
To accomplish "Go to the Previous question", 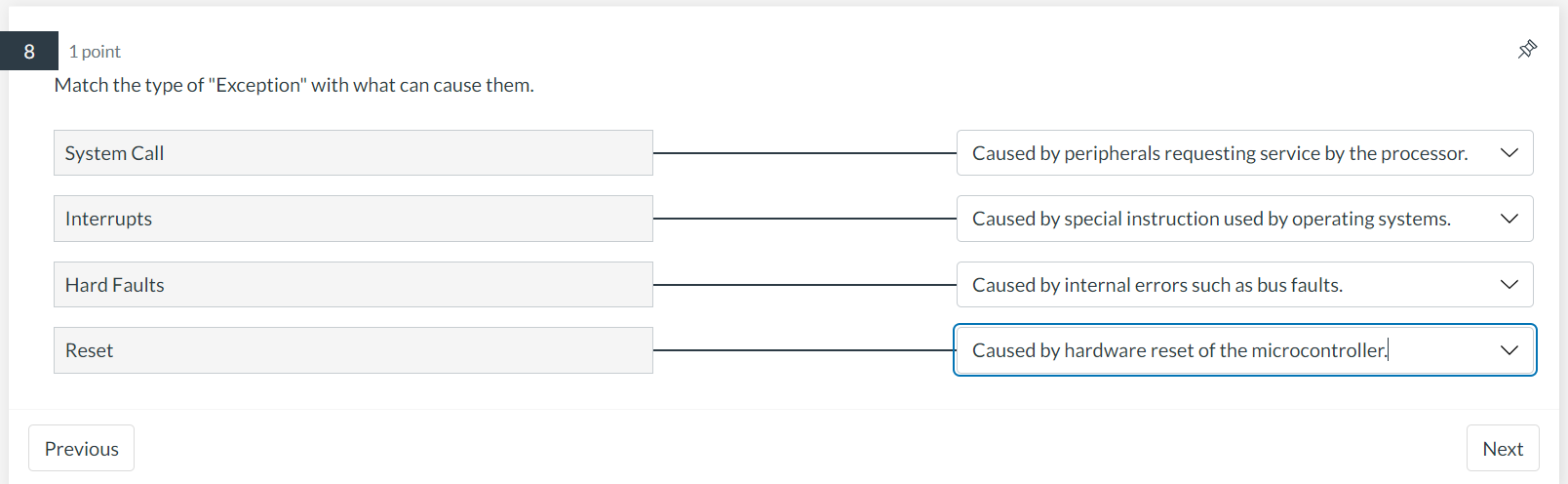I will click(x=82, y=449).
